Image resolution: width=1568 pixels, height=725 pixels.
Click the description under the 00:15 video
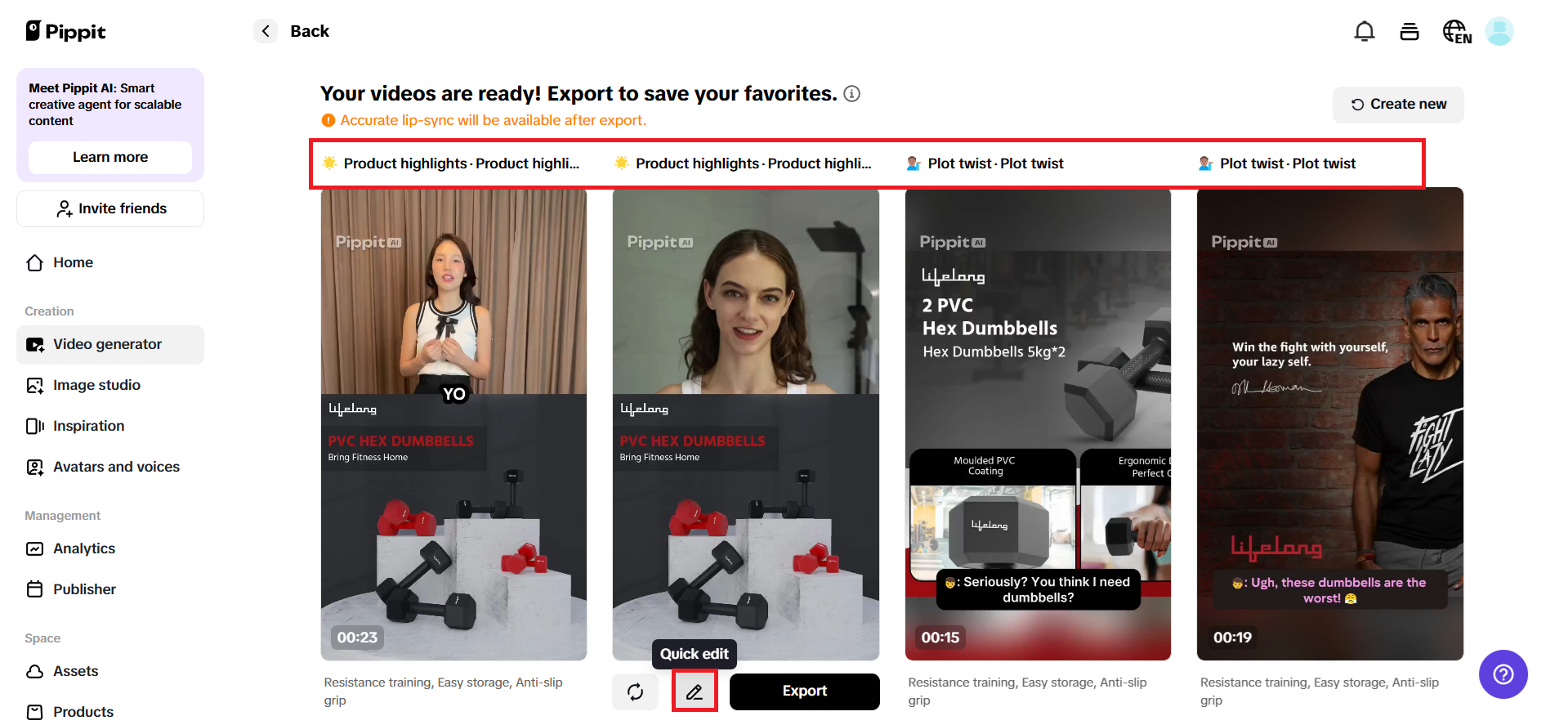click(1027, 691)
